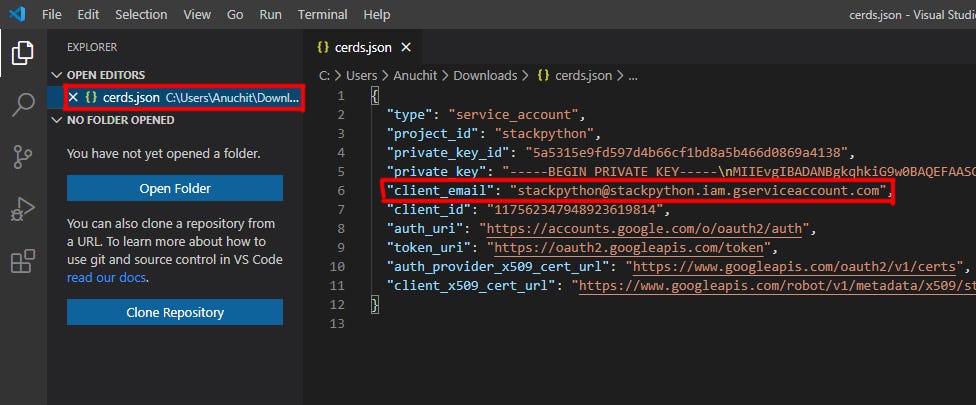
Task: Open the Source Control view icon
Action: coord(23,157)
